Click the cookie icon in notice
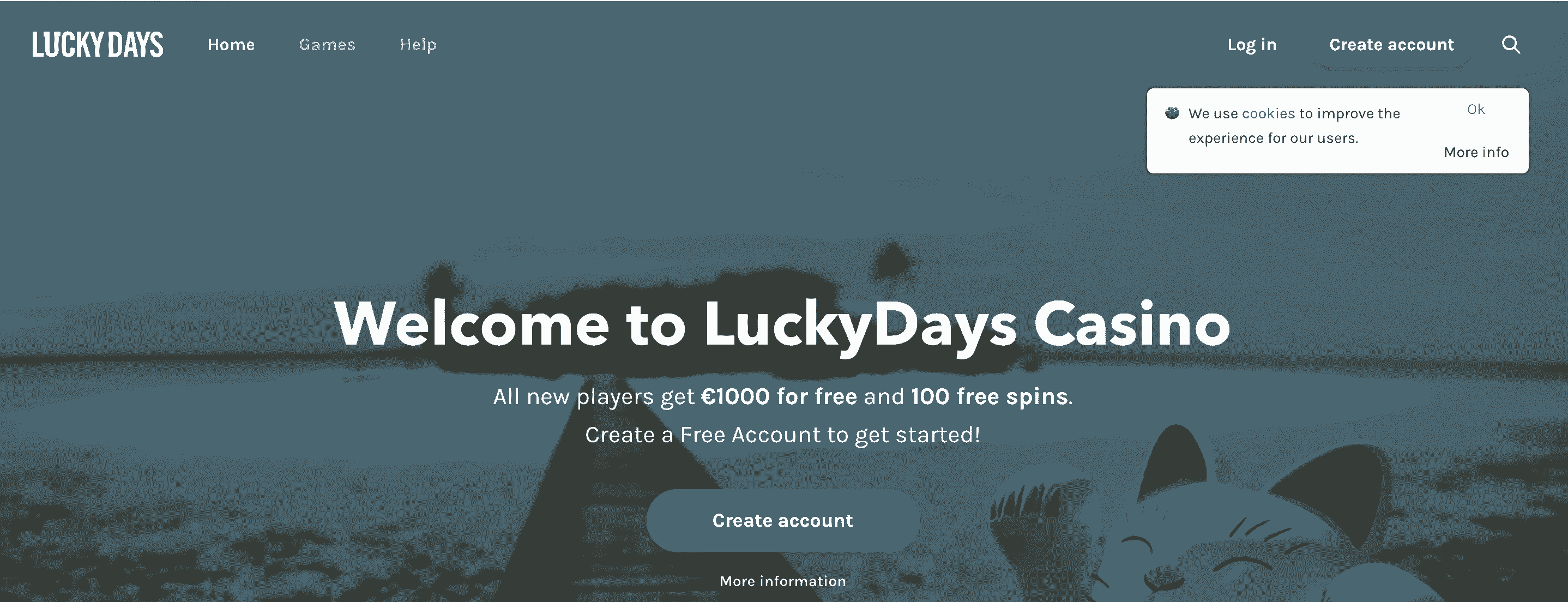 1172,113
